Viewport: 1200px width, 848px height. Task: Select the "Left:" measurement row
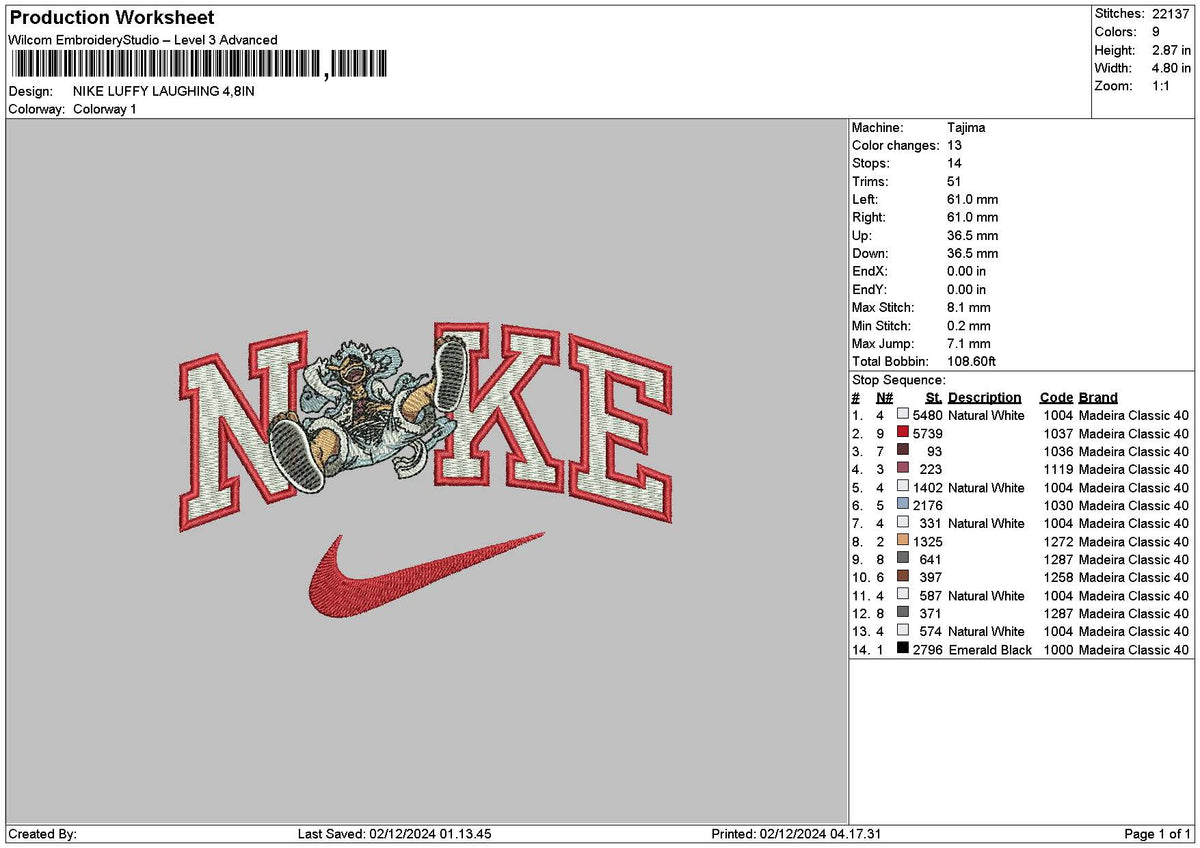coord(925,199)
